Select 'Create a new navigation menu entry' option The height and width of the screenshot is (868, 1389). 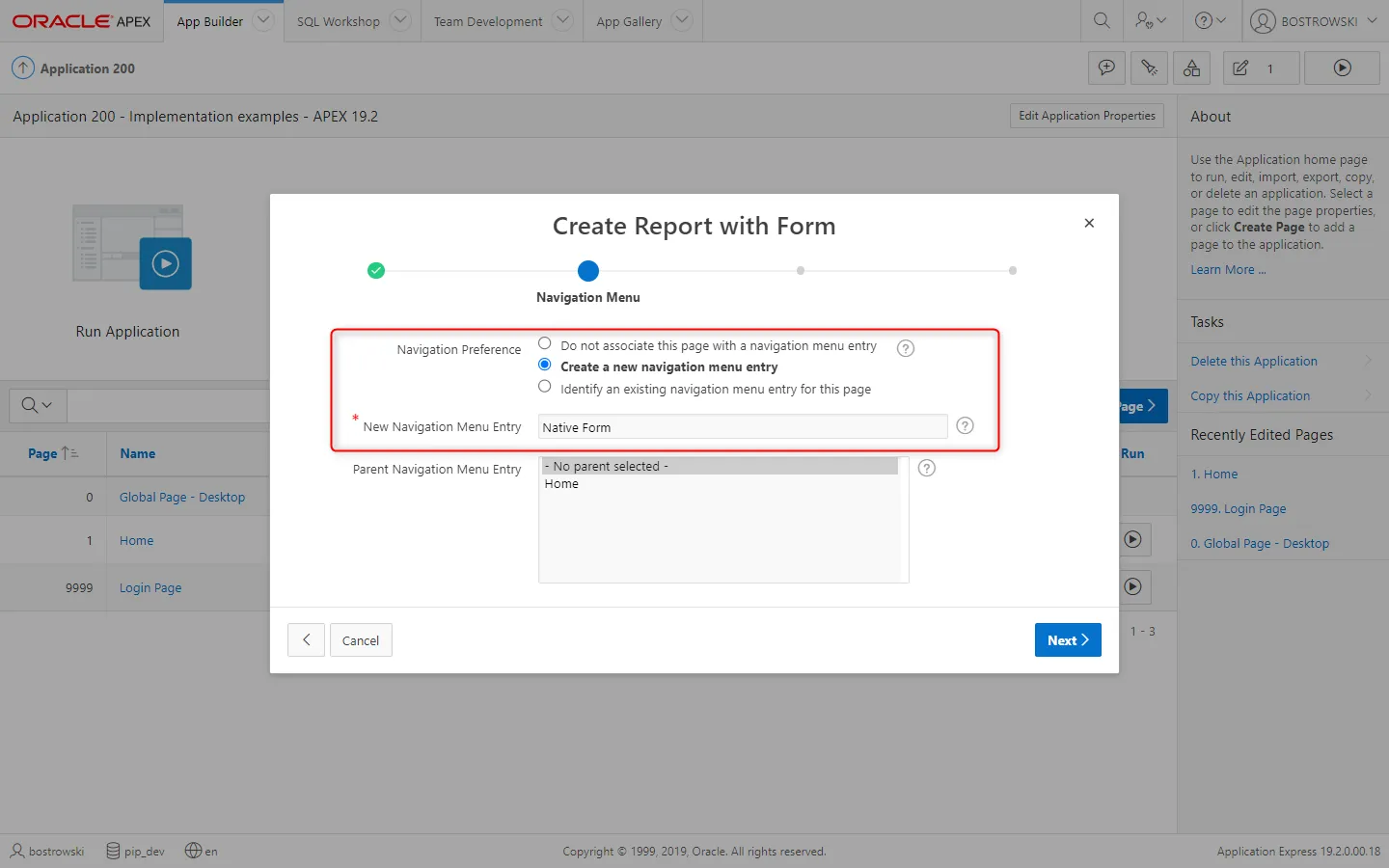(x=545, y=366)
